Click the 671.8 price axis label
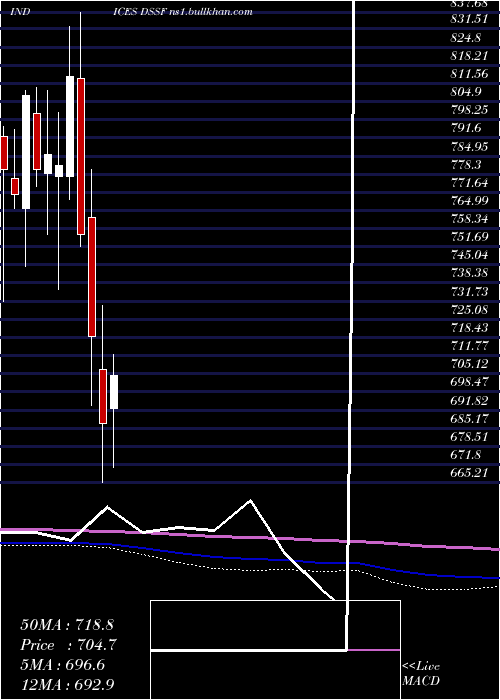 tap(466, 454)
